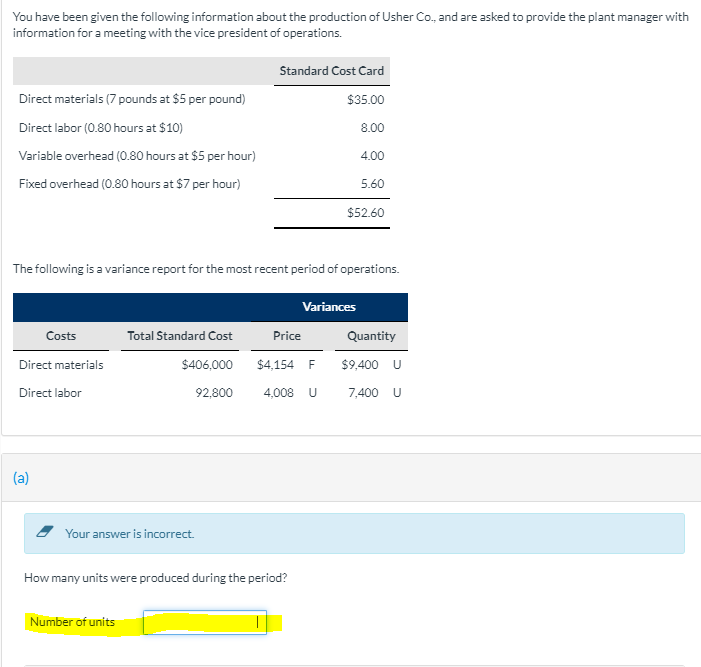Click the 'Quantity' column header
Viewport: 701px width, 667px height.
pos(371,336)
